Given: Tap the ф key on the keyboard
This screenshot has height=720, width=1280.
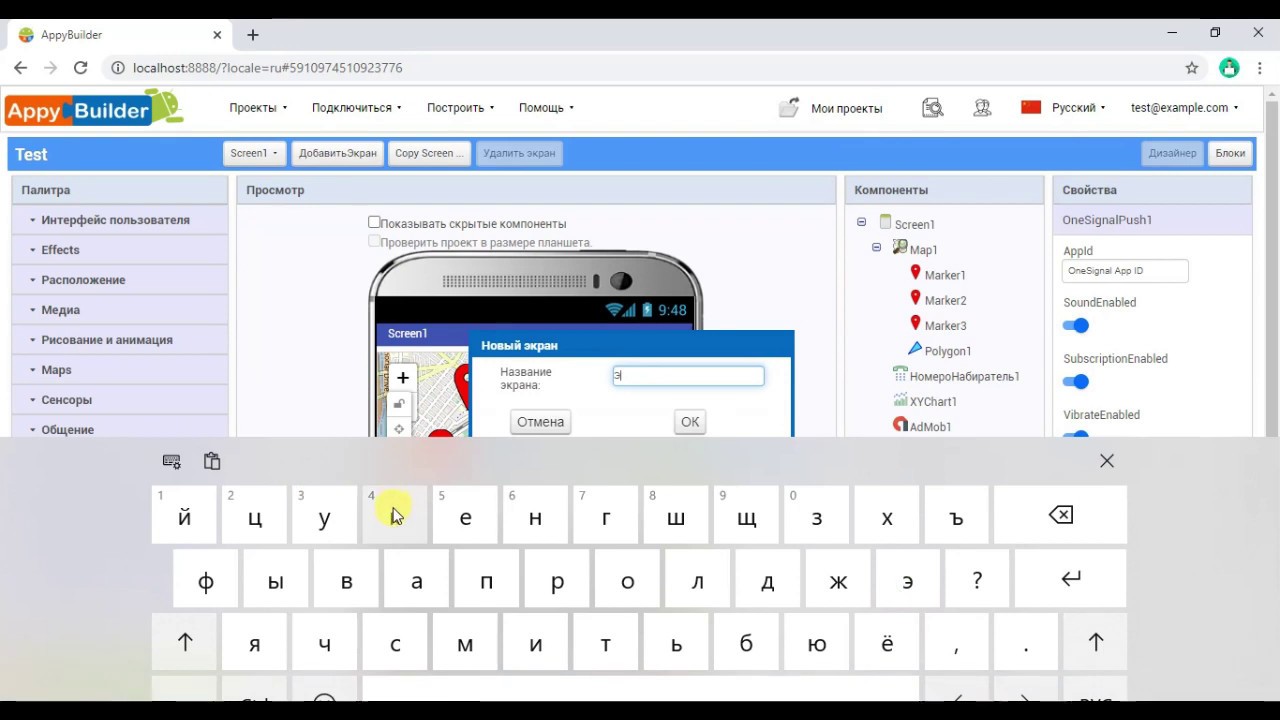Looking at the screenshot, I should pos(206,579).
